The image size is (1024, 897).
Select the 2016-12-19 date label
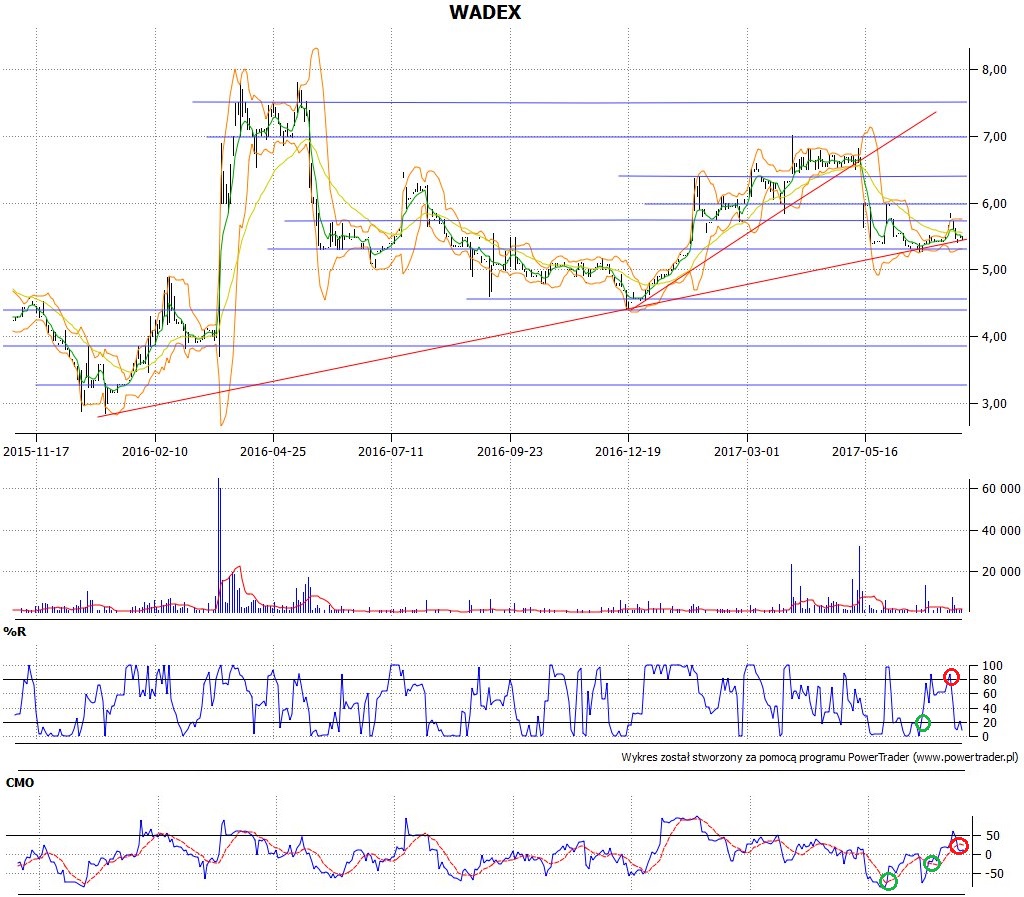(x=628, y=451)
